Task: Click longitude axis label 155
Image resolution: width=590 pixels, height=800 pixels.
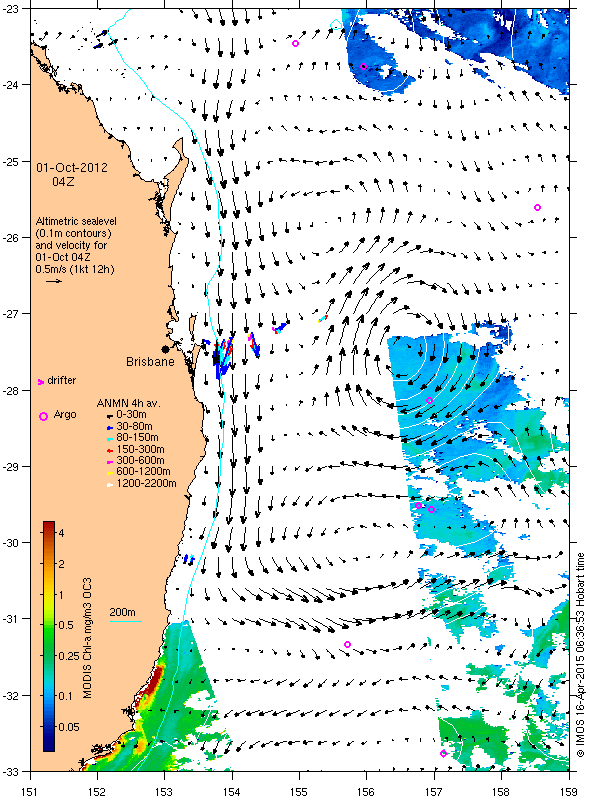Action: click(299, 792)
